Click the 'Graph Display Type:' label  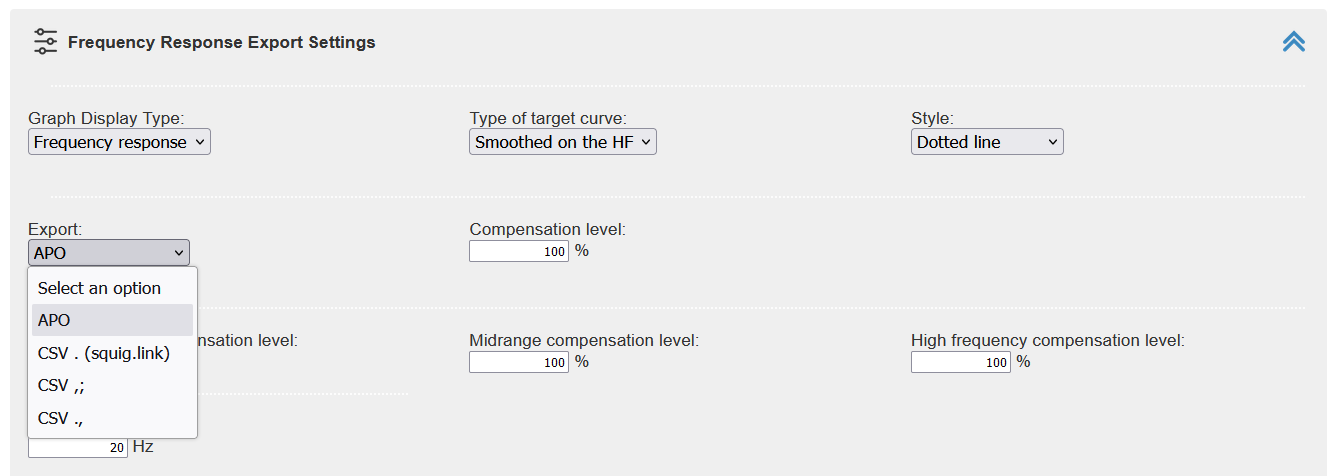(x=106, y=118)
